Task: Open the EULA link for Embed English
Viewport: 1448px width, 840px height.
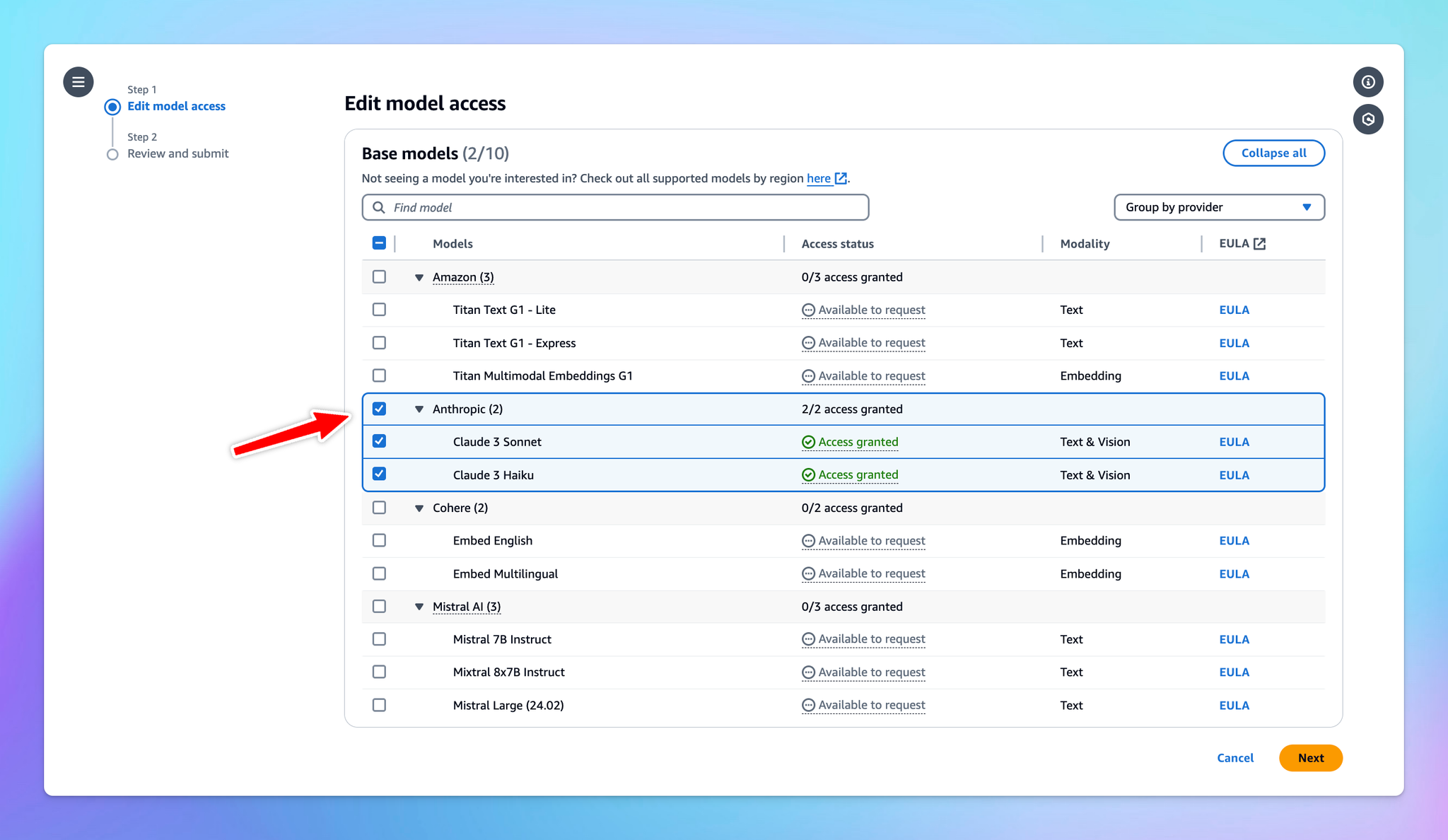Action: (1234, 541)
